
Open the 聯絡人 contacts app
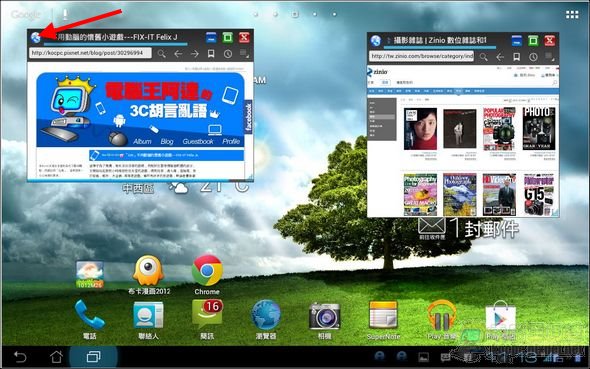[x=148, y=320]
